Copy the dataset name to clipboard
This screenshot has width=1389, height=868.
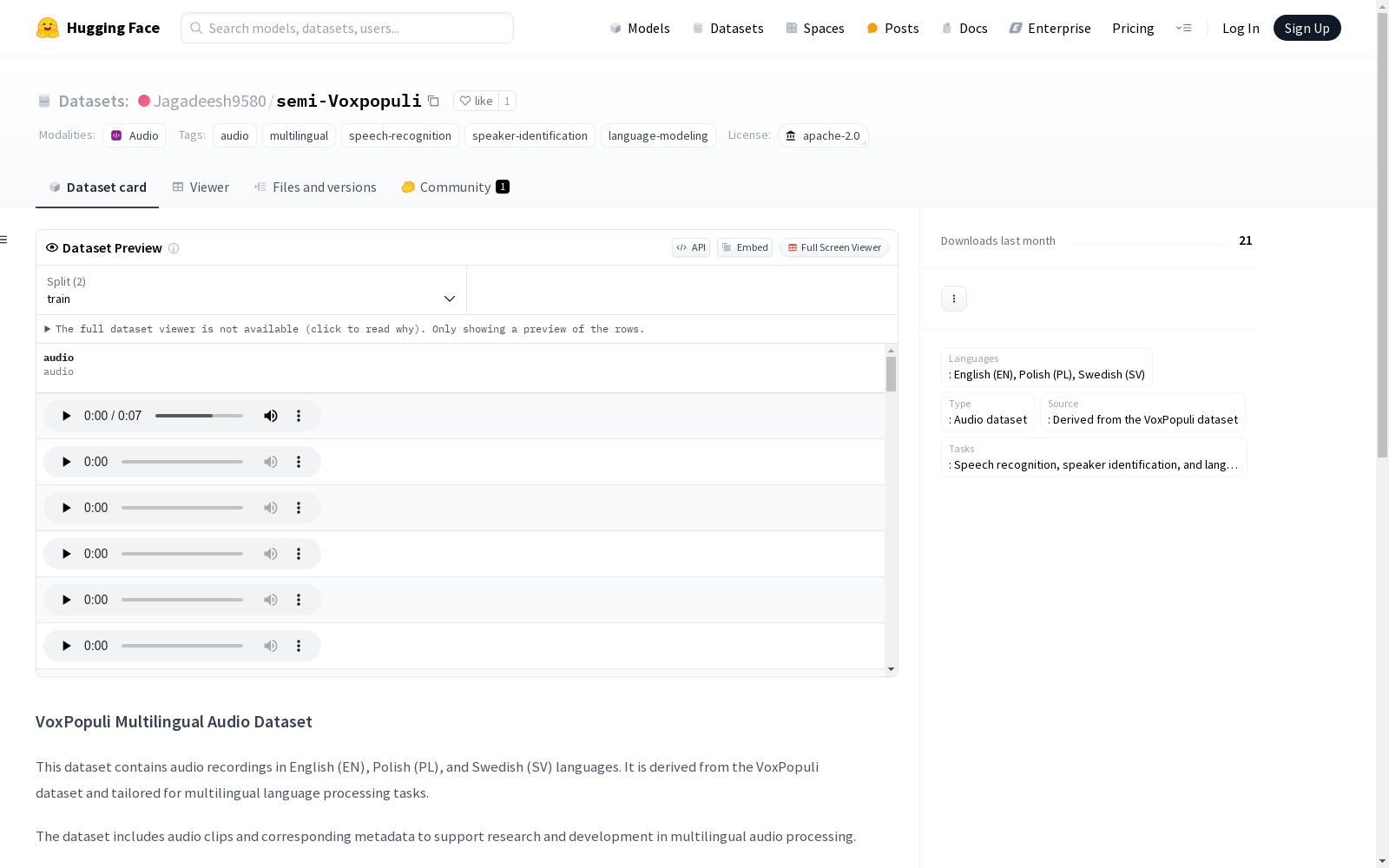[x=434, y=101]
